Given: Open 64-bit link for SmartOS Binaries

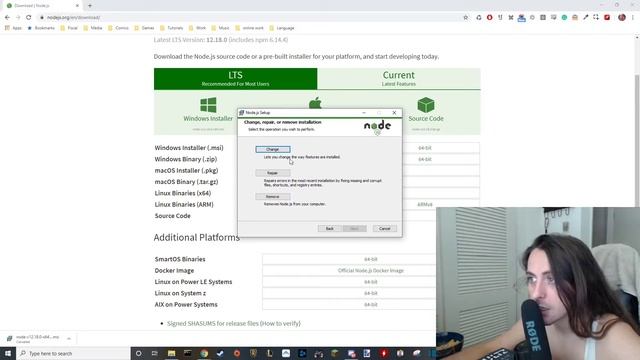Looking at the screenshot, I should pos(371,259).
